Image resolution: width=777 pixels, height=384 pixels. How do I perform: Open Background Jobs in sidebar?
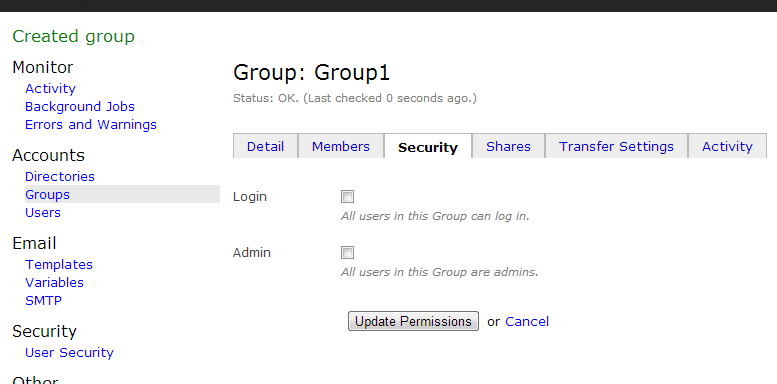click(x=80, y=107)
